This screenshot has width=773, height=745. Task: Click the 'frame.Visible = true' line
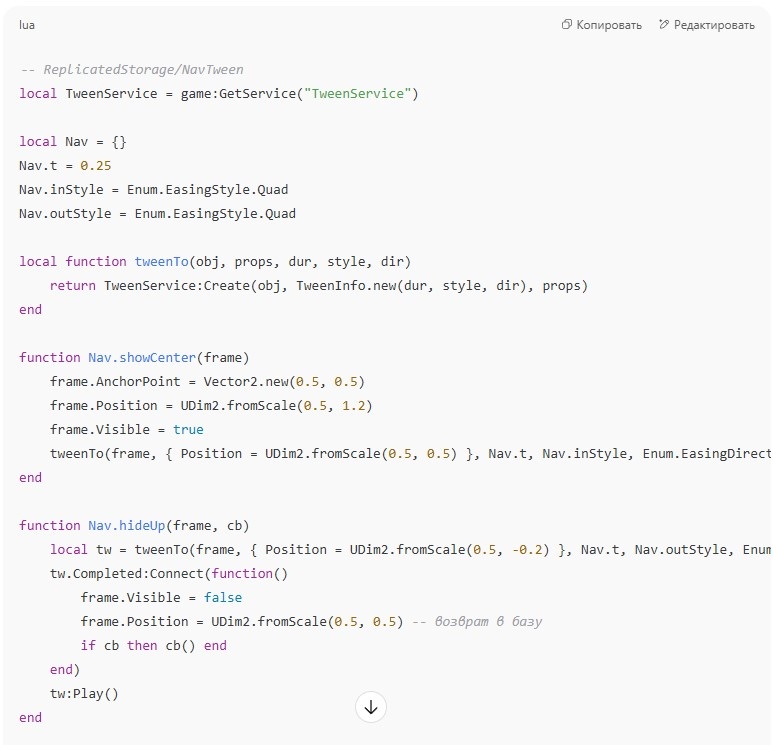tap(127, 429)
